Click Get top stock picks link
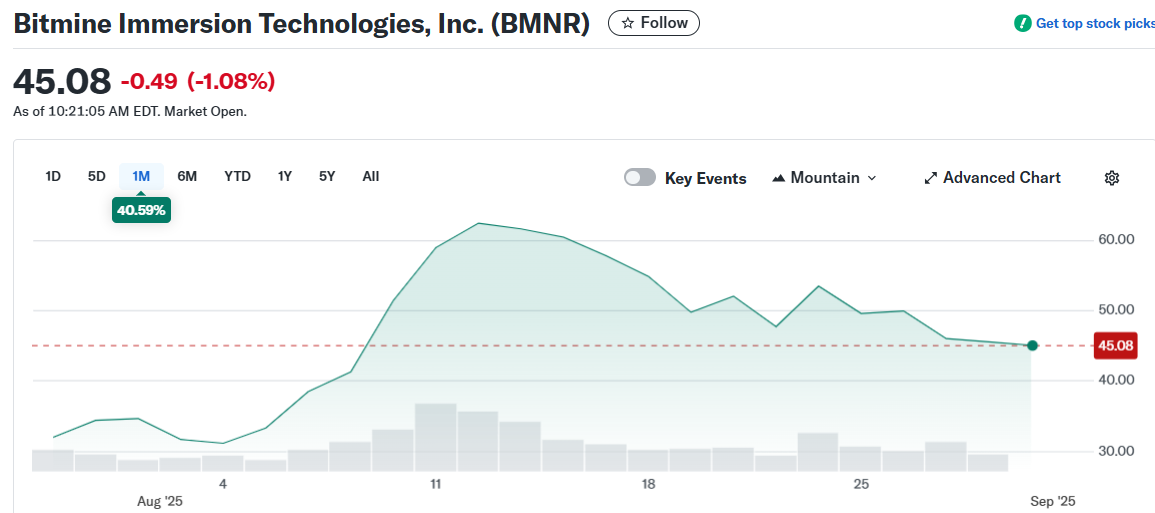Screen dimensions: 1155x513 1095,24
